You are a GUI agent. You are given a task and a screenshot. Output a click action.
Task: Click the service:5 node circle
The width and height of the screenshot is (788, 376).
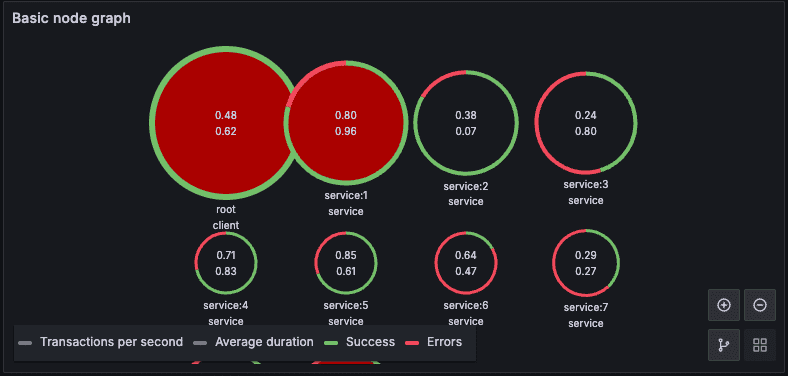(x=346, y=263)
